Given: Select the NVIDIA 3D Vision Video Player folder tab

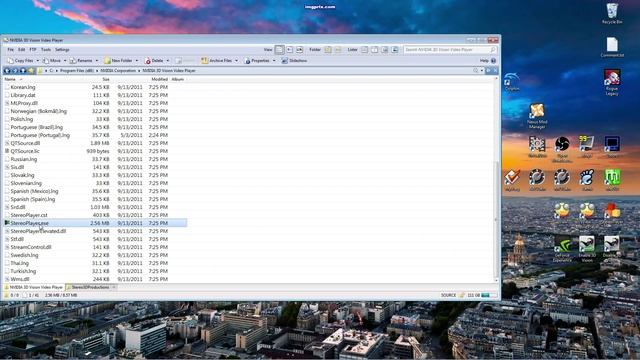Looking at the screenshot, I should [33, 287].
